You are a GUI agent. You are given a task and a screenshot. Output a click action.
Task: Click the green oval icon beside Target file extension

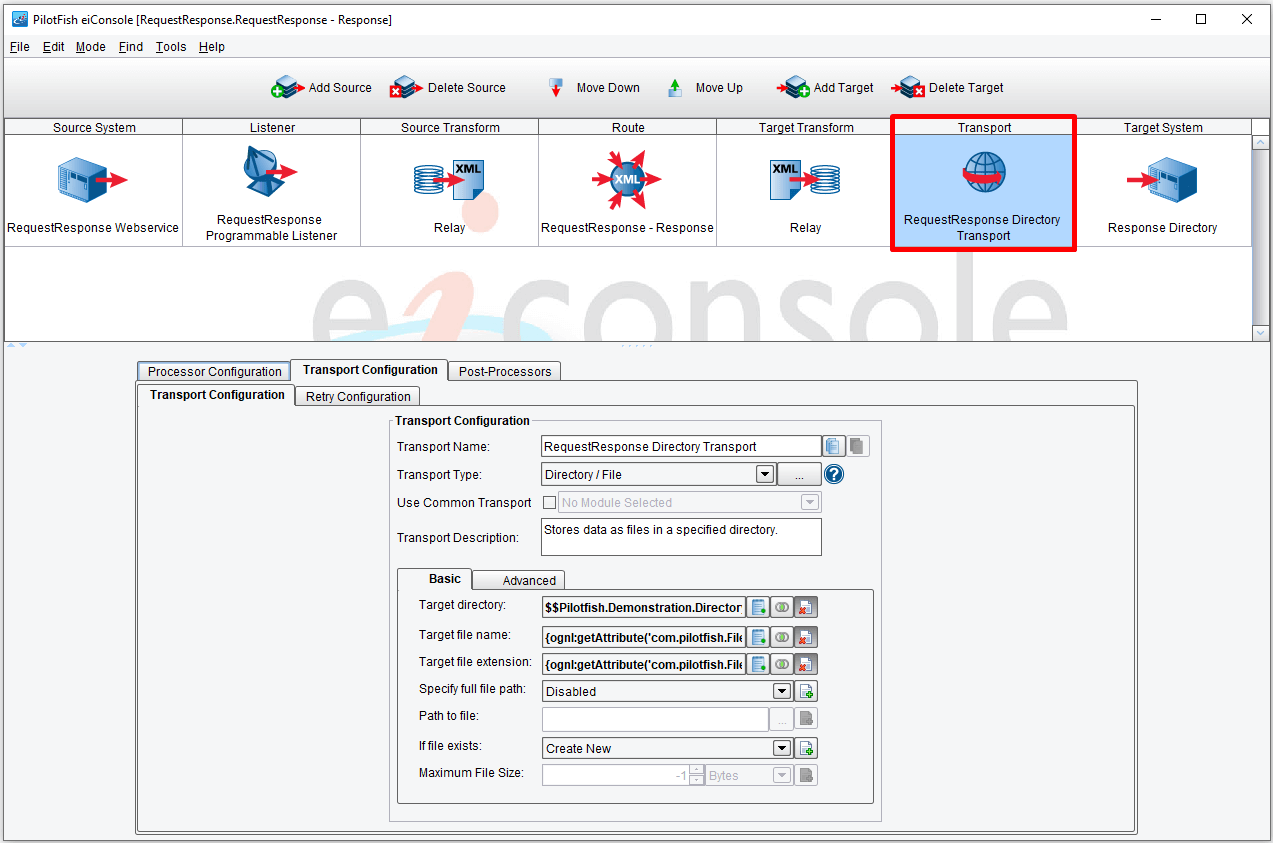click(x=783, y=664)
